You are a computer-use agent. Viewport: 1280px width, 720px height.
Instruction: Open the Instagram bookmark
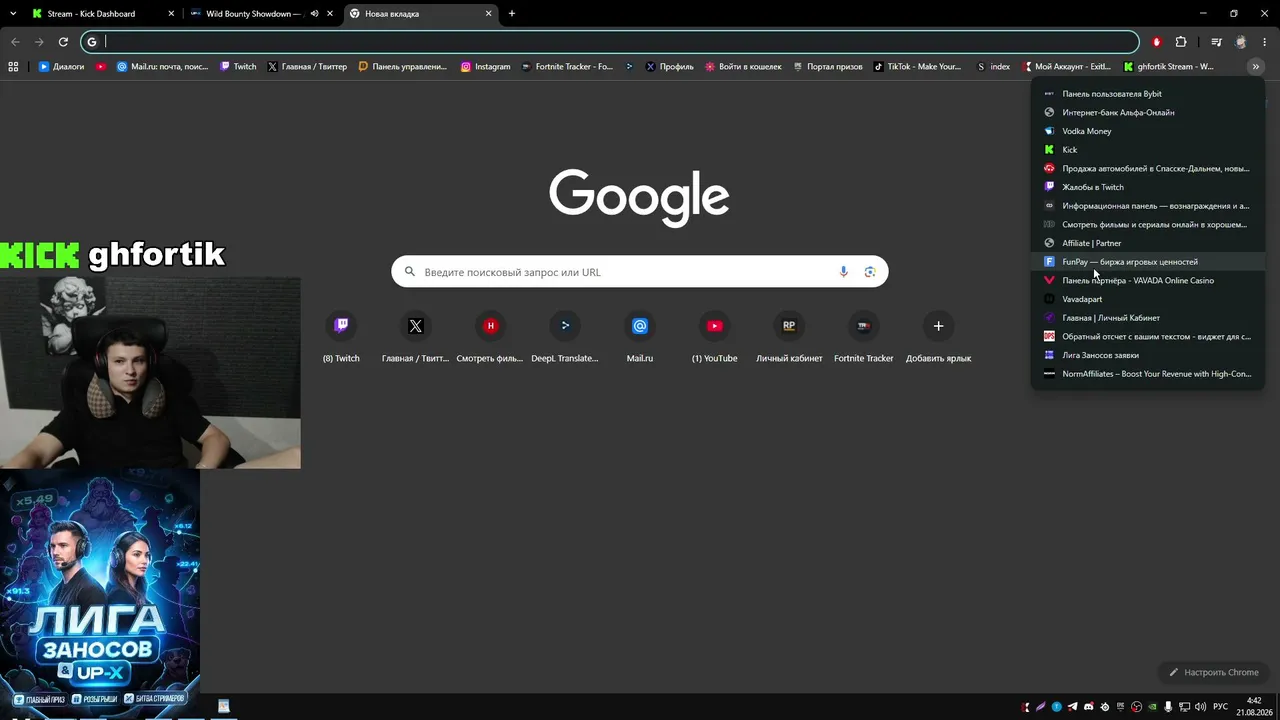485,67
